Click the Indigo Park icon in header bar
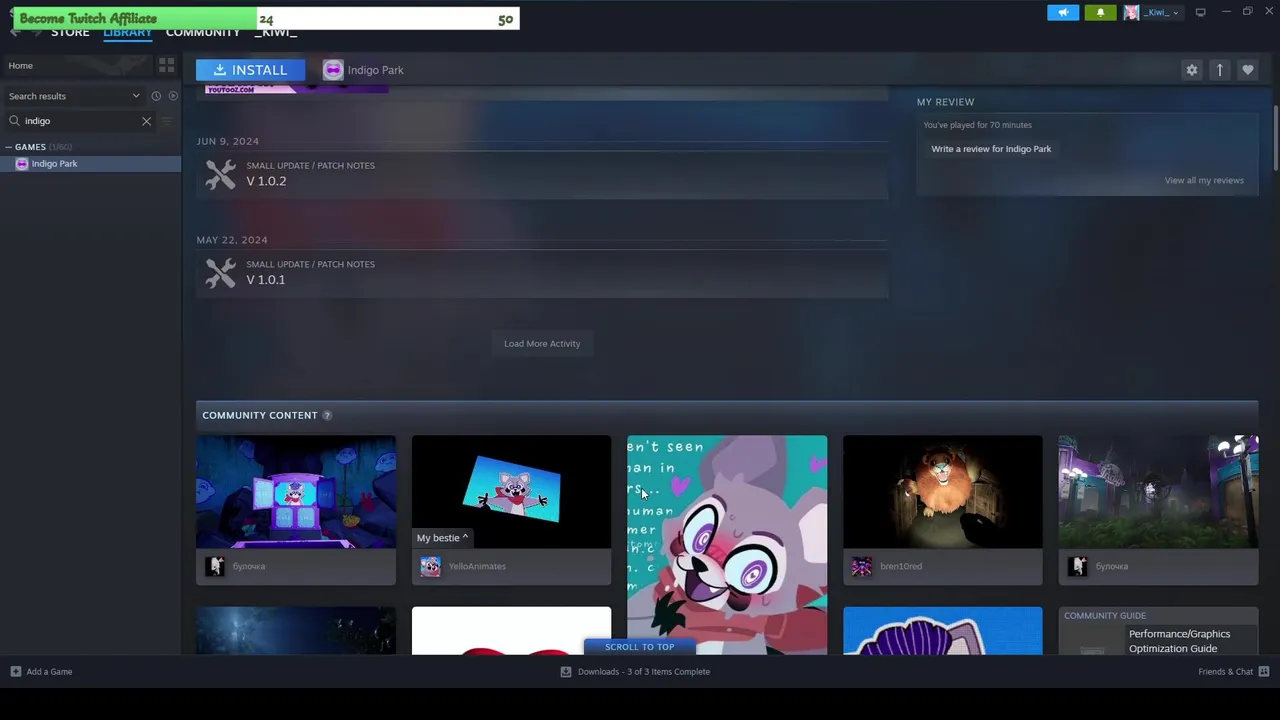 click(333, 70)
